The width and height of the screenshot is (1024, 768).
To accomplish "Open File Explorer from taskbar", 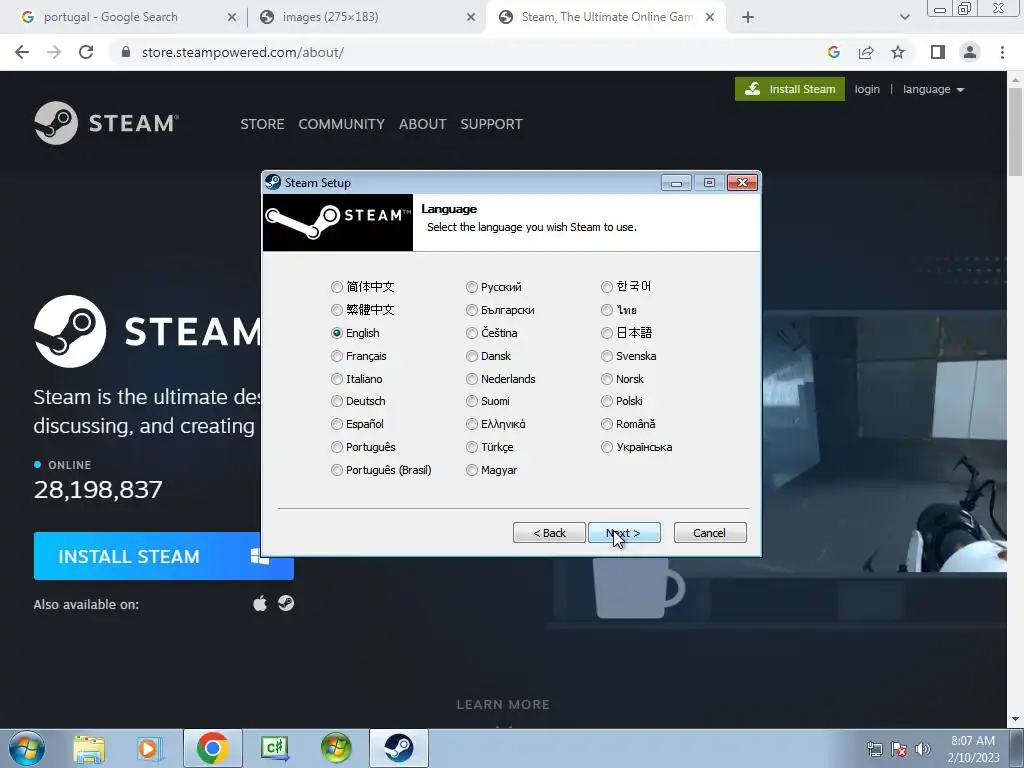I will point(89,748).
